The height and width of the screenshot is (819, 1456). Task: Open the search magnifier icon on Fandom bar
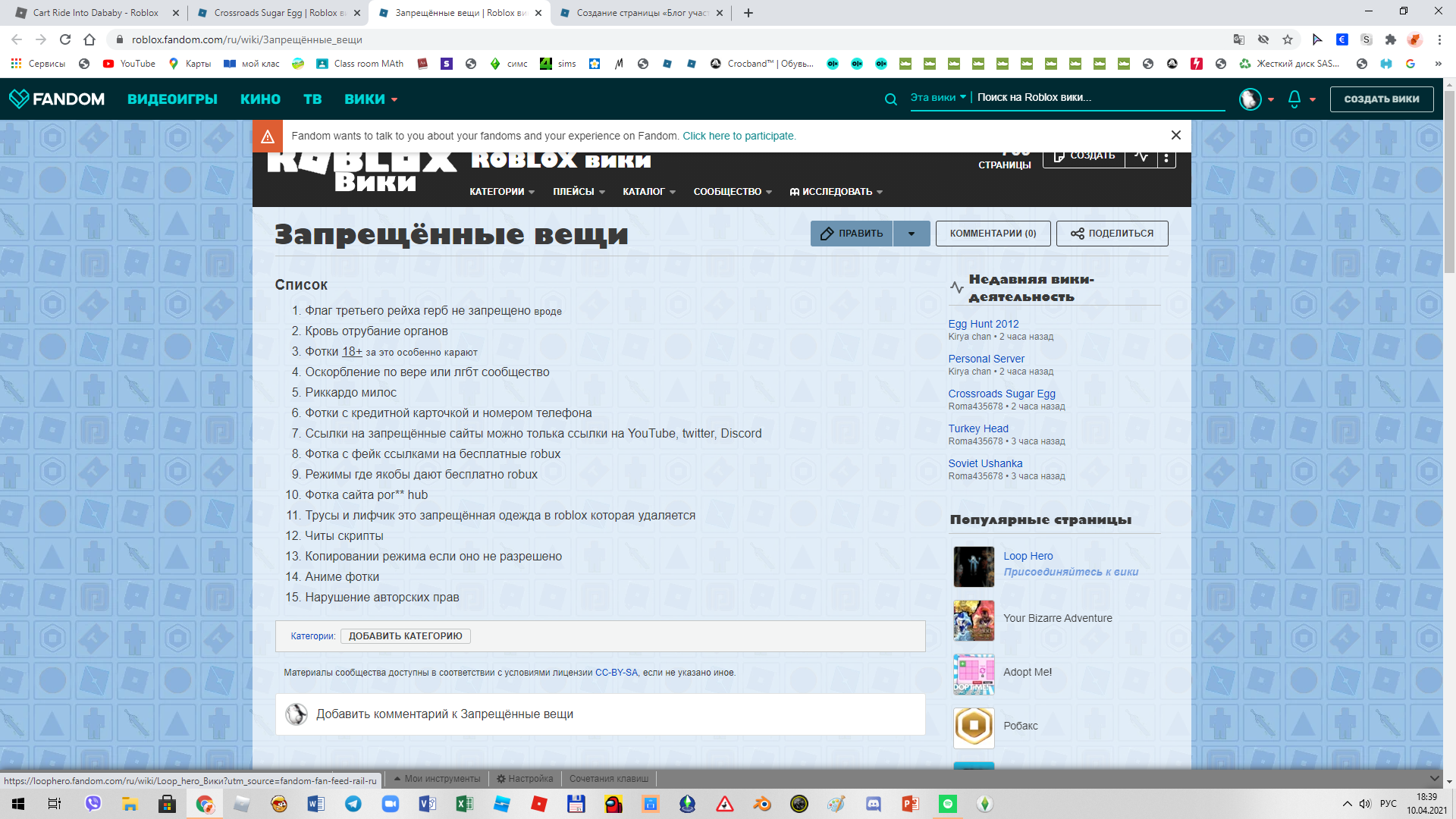click(x=891, y=99)
